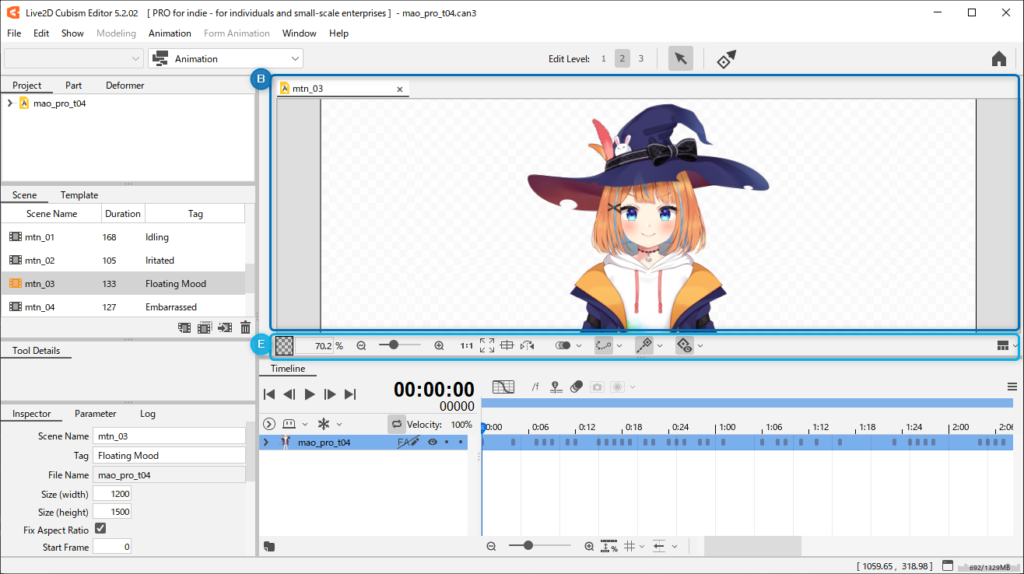Toggle the Fix Aspect Ratio checkbox

pyautogui.click(x=100, y=528)
